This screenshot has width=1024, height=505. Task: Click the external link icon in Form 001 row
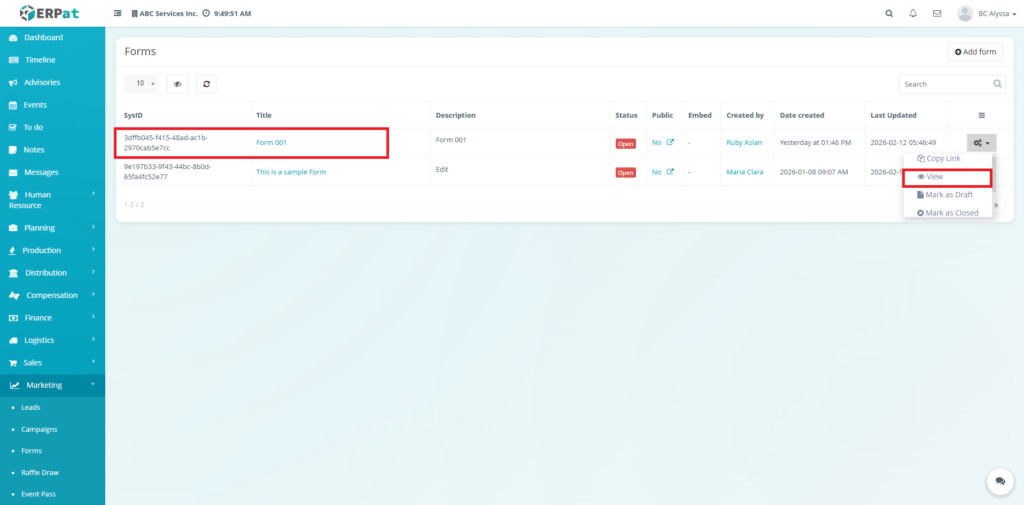click(670, 143)
